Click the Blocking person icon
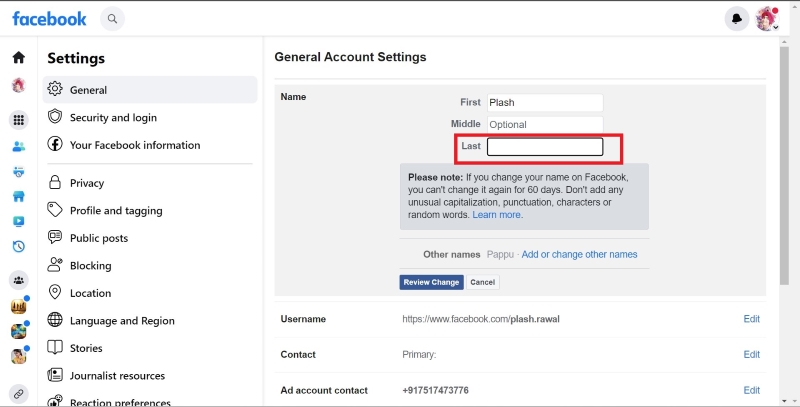This screenshot has width=800, height=407. pos(55,265)
